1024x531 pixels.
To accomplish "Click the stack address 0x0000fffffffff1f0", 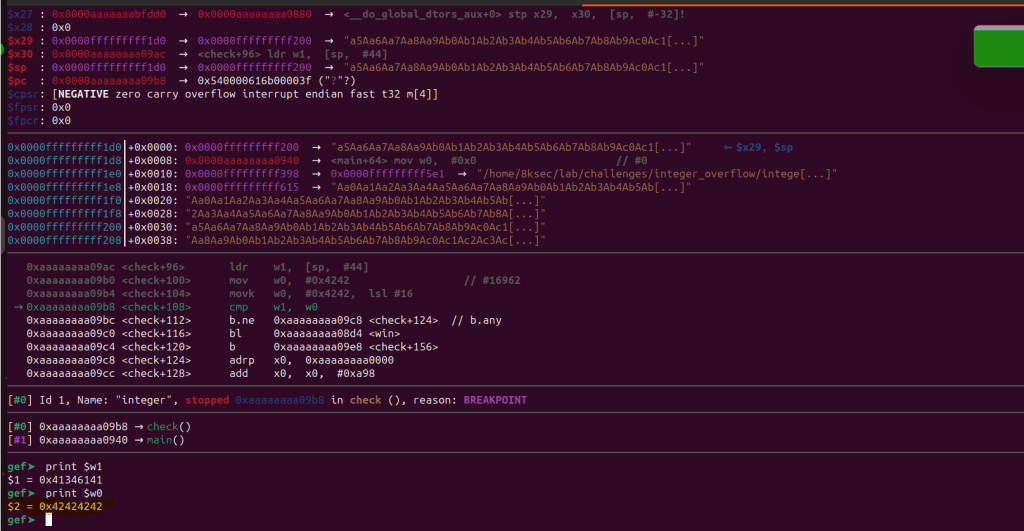I will click(x=65, y=201).
